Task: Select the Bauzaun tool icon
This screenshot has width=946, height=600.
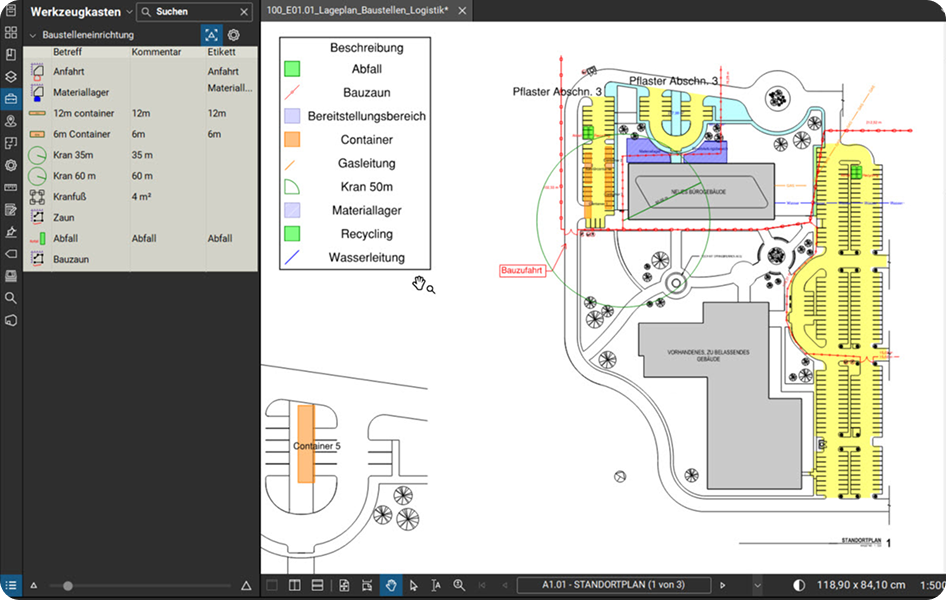Action: tap(37, 259)
